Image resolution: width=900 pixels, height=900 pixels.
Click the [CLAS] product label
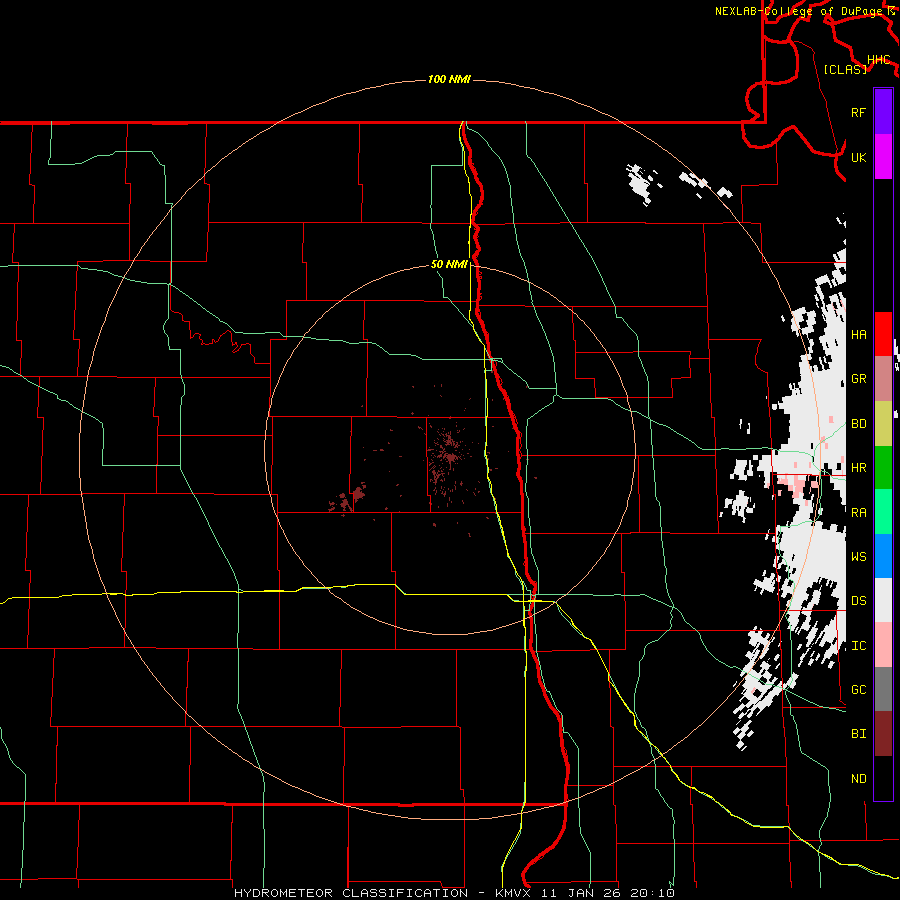(x=845, y=69)
